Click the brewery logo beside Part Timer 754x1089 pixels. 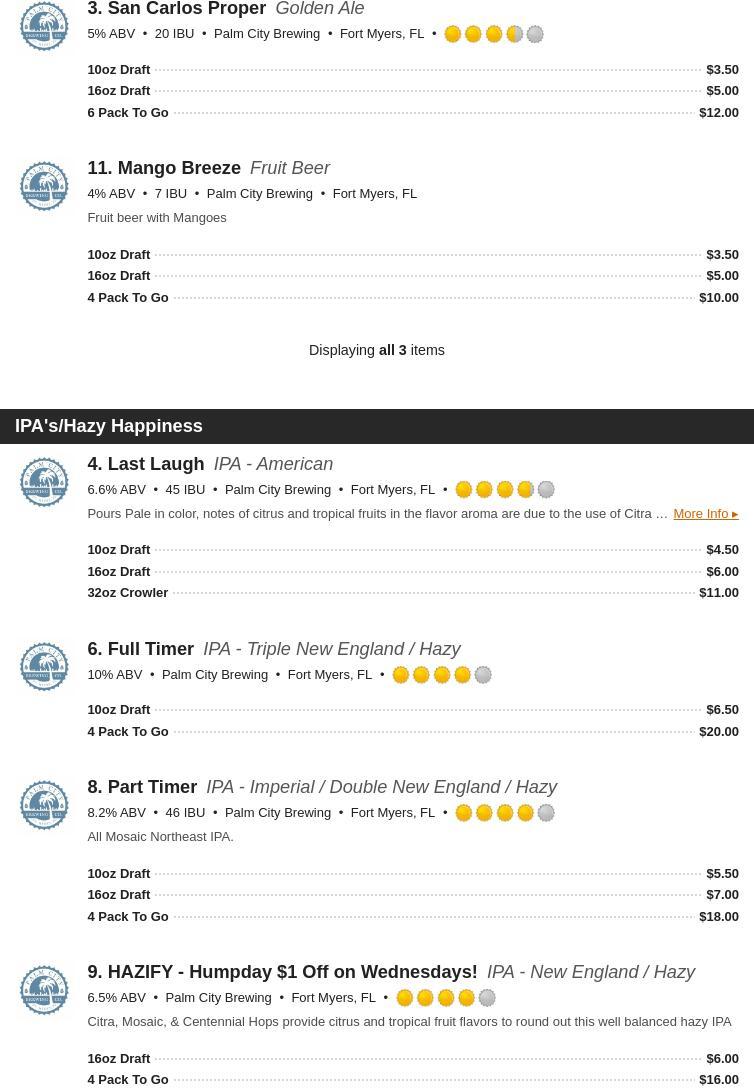tap(44, 805)
